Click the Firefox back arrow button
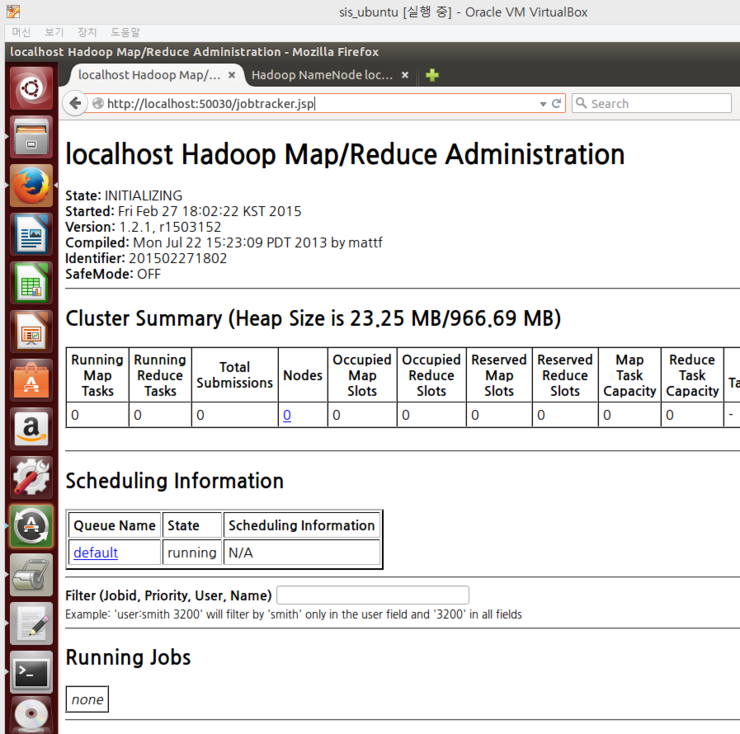The image size is (740, 734). (75, 103)
